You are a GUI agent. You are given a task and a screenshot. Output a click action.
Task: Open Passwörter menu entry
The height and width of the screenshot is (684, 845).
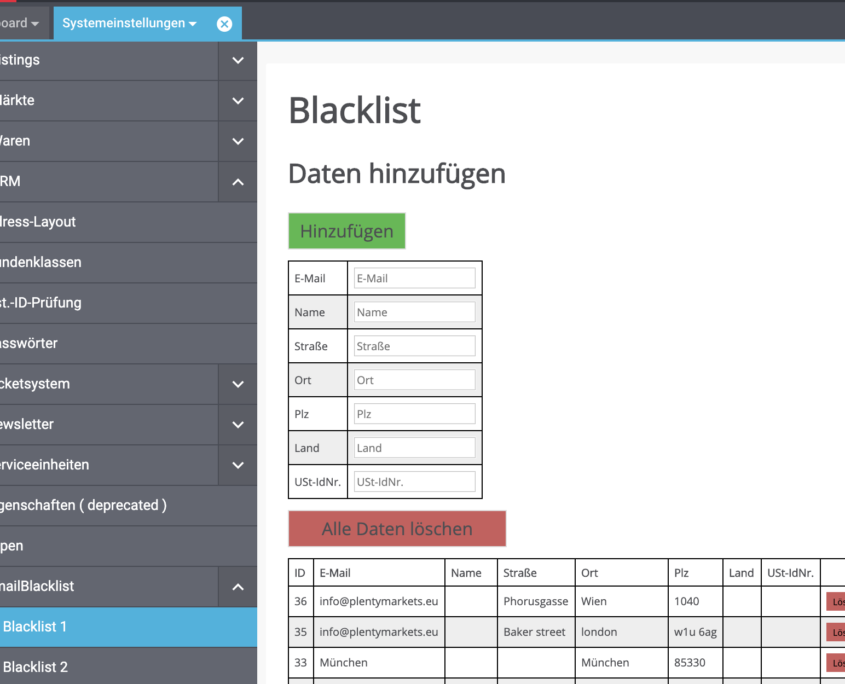(x=128, y=343)
